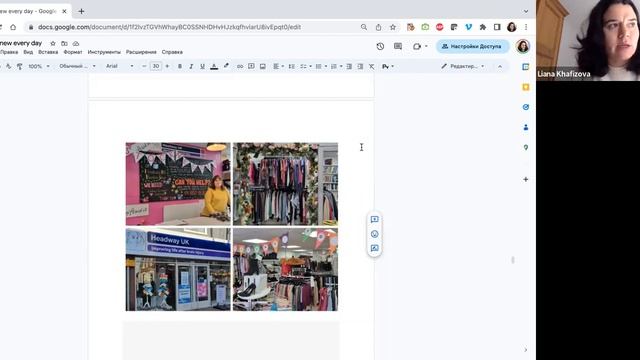Open the input tools dropdown
The image size is (640, 360).
click(388, 66)
